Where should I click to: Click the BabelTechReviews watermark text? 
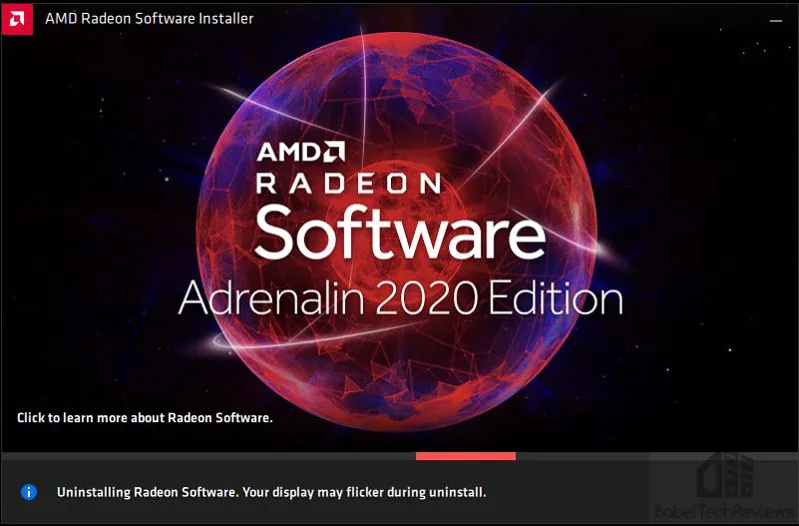726,511
